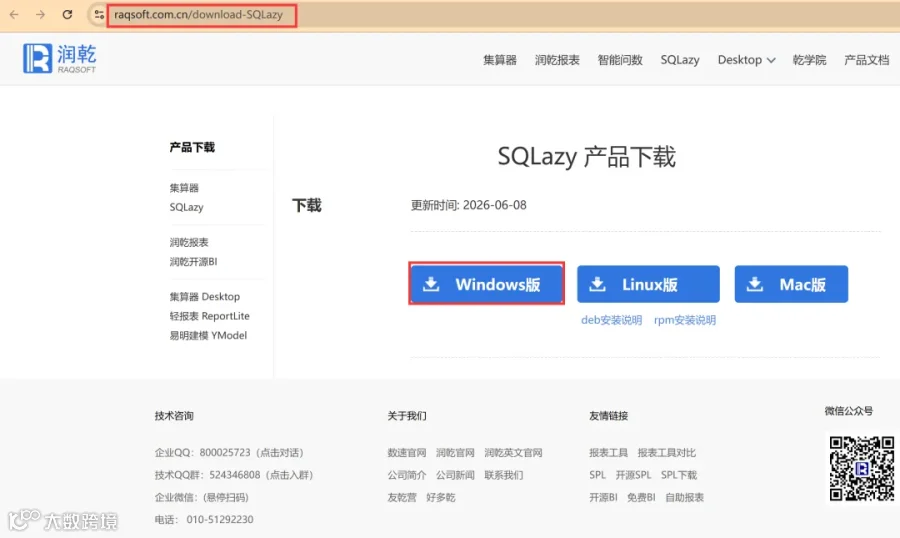Screen dimensions: 900x538
Task: Click the browser forward arrow
Action: pyautogui.click(x=40, y=14)
